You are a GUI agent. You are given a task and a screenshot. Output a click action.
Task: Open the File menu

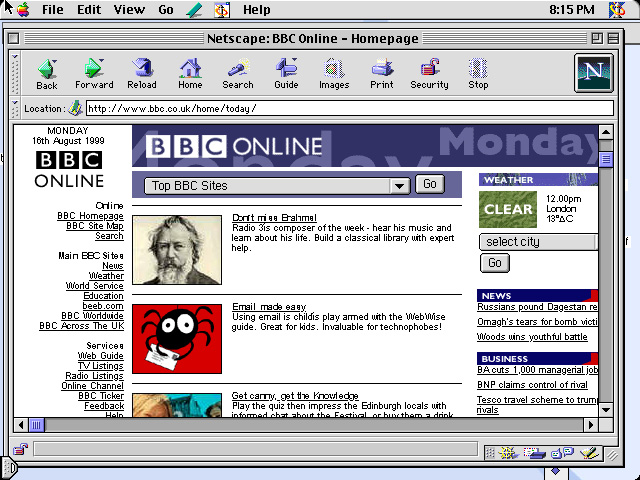tap(53, 9)
